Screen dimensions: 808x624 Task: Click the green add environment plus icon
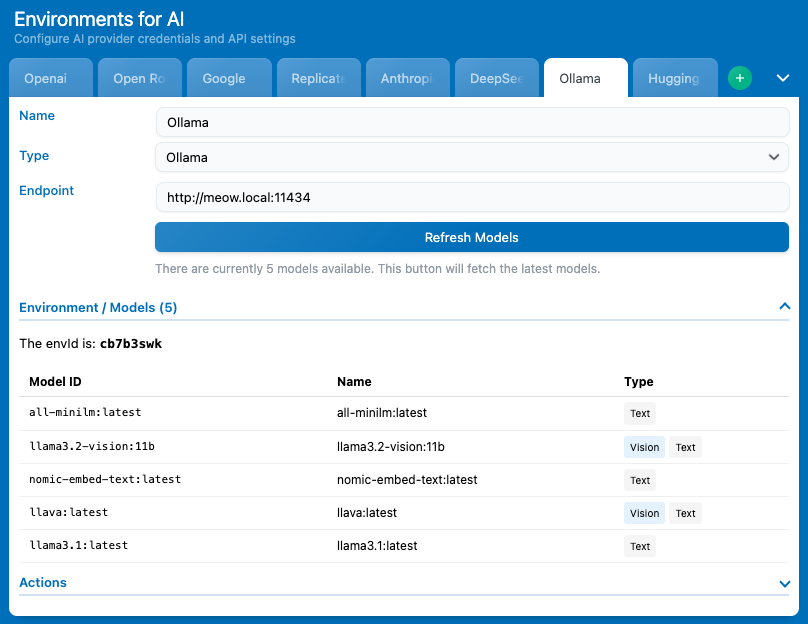pos(739,78)
